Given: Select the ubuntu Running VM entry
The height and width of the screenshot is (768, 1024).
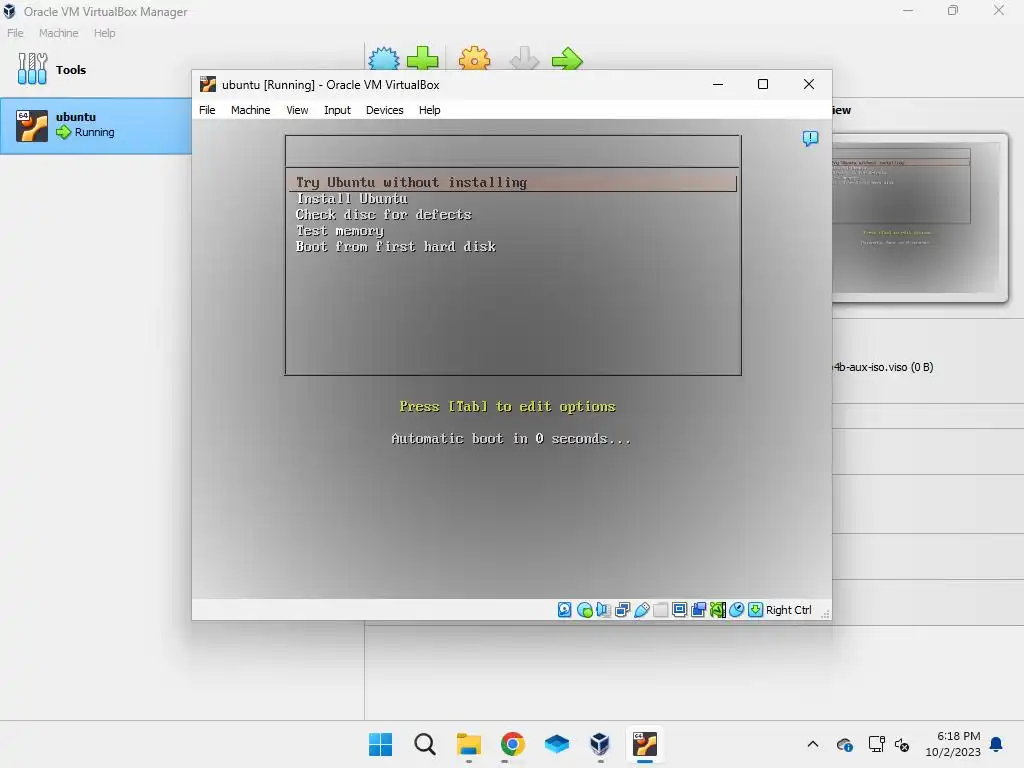Looking at the screenshot, I should 95,126.
